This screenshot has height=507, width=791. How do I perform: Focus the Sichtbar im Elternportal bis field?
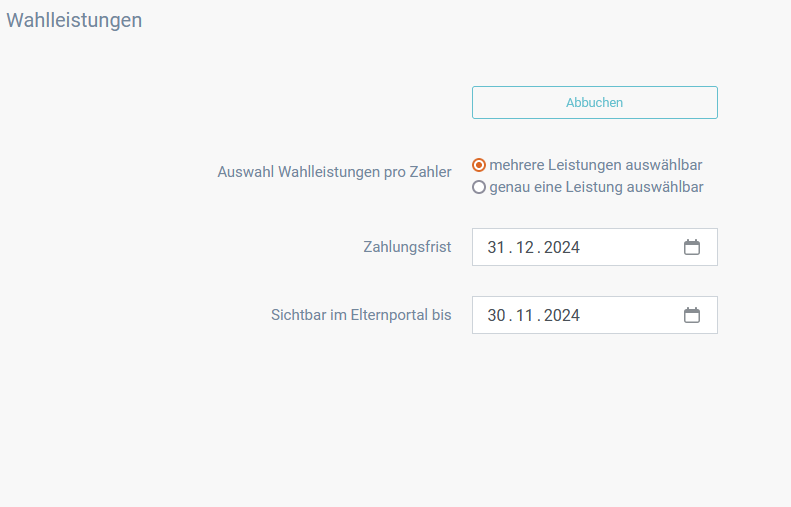point(595,315)
